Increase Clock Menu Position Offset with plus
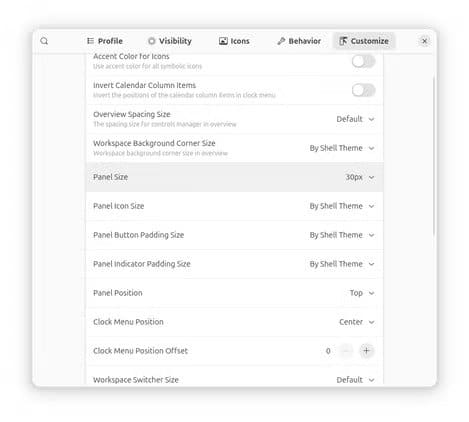This screenshot has width=469, height=422. 366,351
